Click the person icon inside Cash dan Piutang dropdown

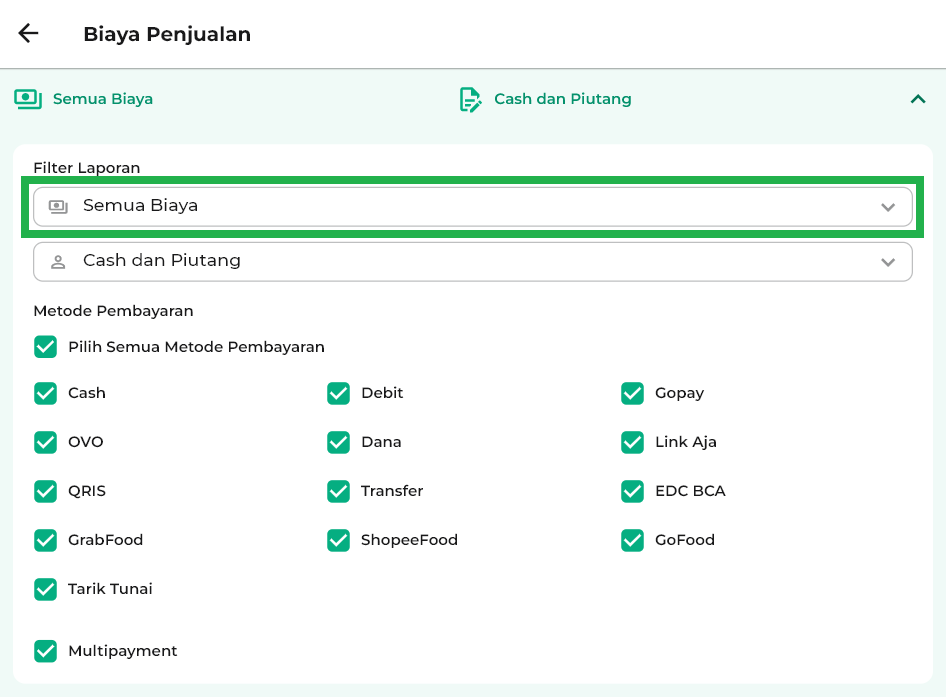[59, 262]
